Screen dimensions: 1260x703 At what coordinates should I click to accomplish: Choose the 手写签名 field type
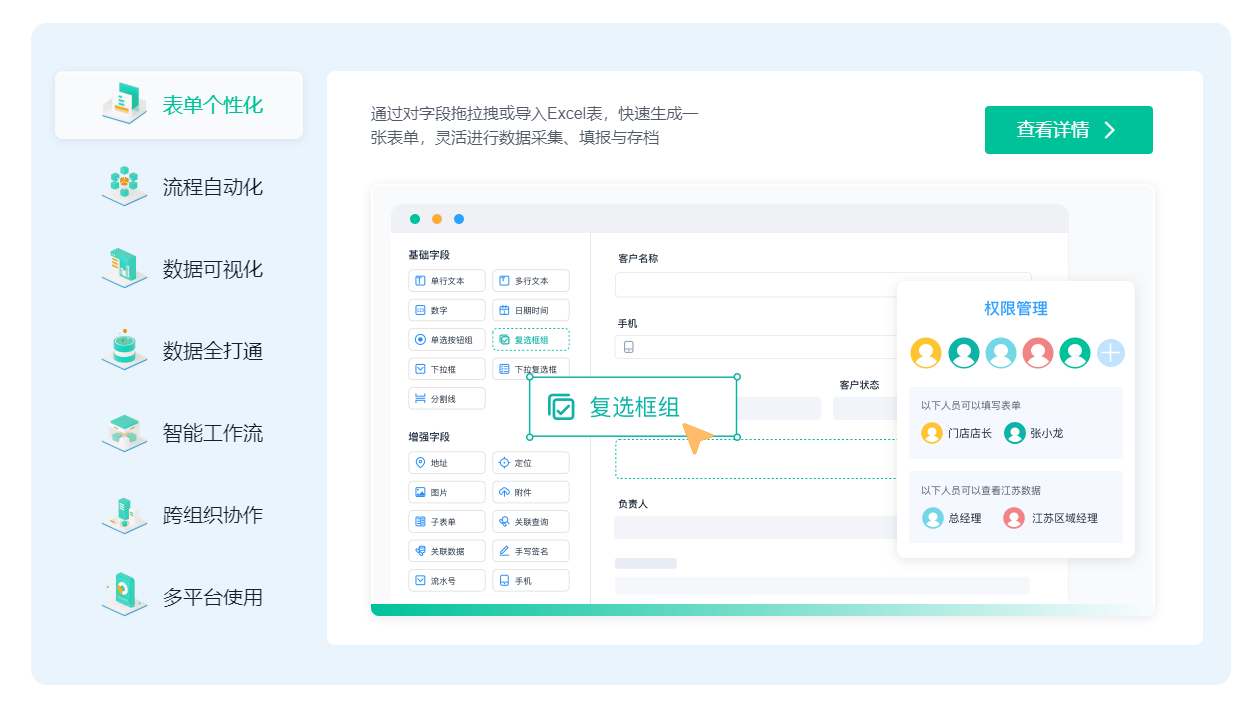point(531,551)
